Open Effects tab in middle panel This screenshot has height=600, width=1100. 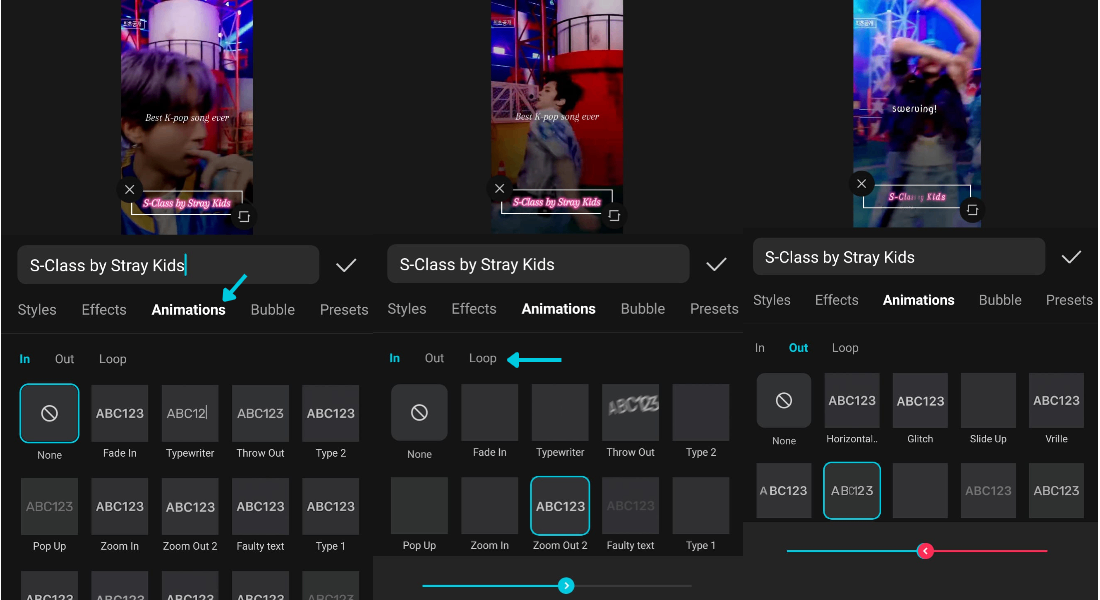[x=474, y=309]
